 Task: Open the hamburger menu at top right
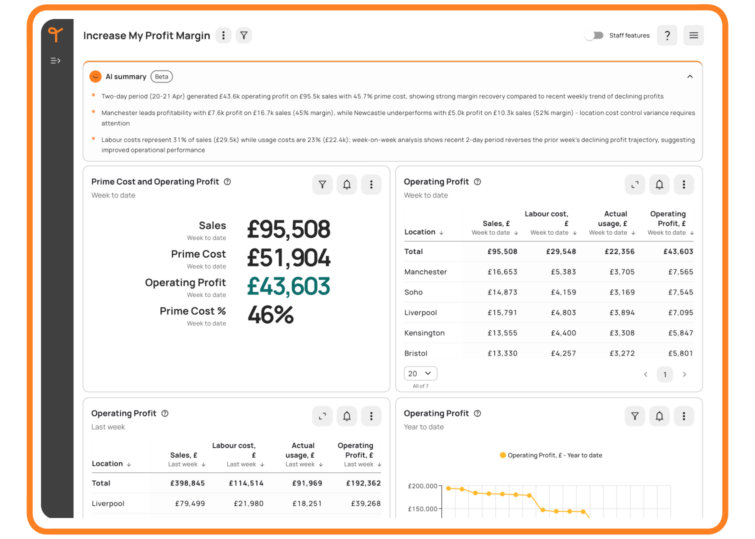pos(693,35)
